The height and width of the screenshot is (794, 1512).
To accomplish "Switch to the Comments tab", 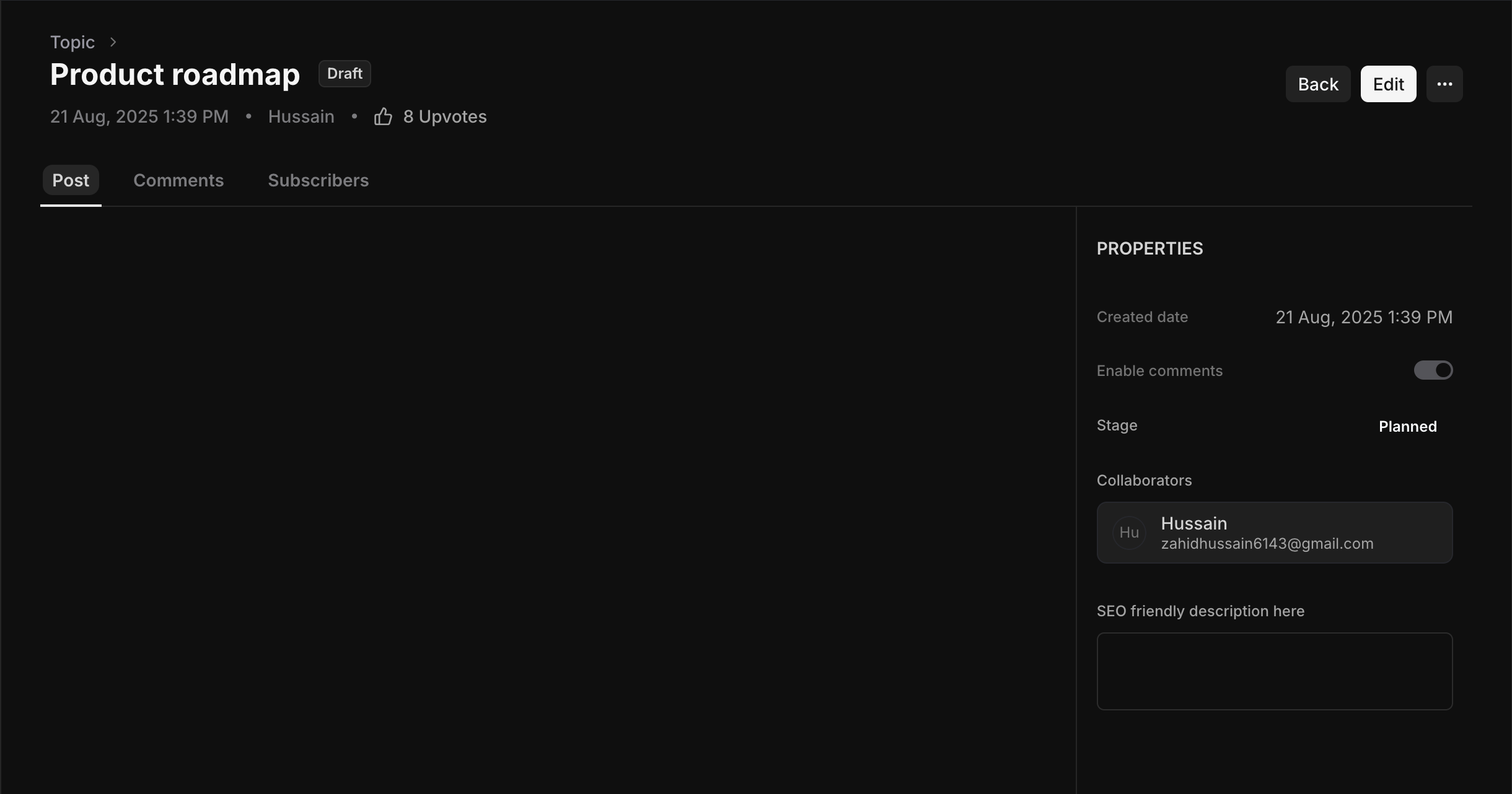I will pyautogui.click(x=178, y=181).
